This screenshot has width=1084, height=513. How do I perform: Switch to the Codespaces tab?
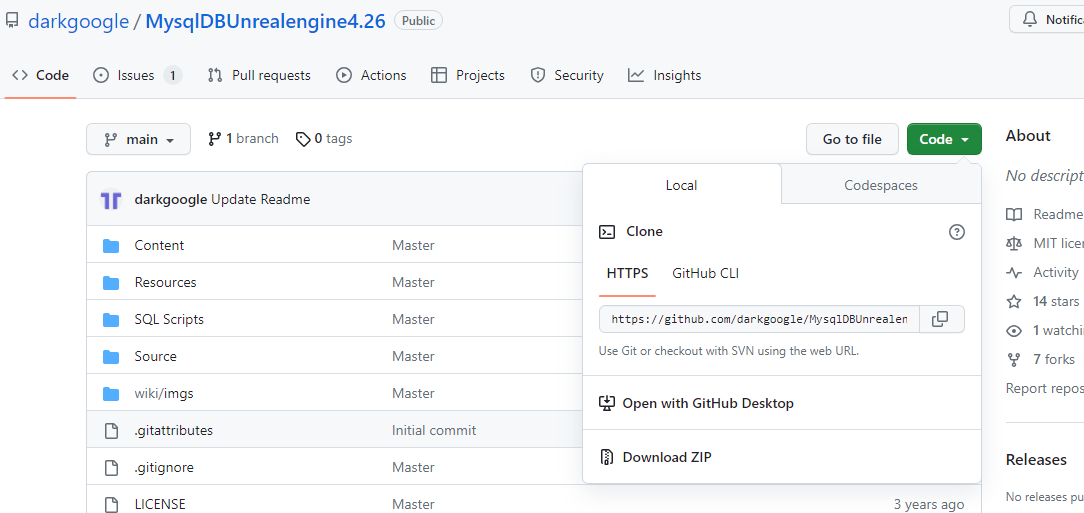point(881,185)
